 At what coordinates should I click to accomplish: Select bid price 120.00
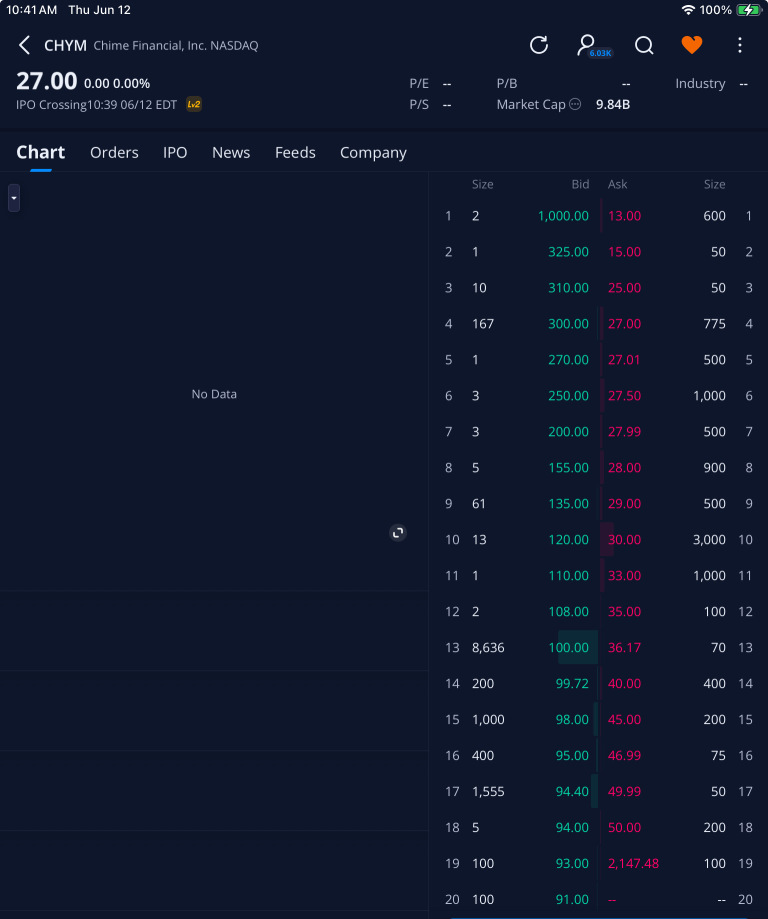[x=568, y=540]
